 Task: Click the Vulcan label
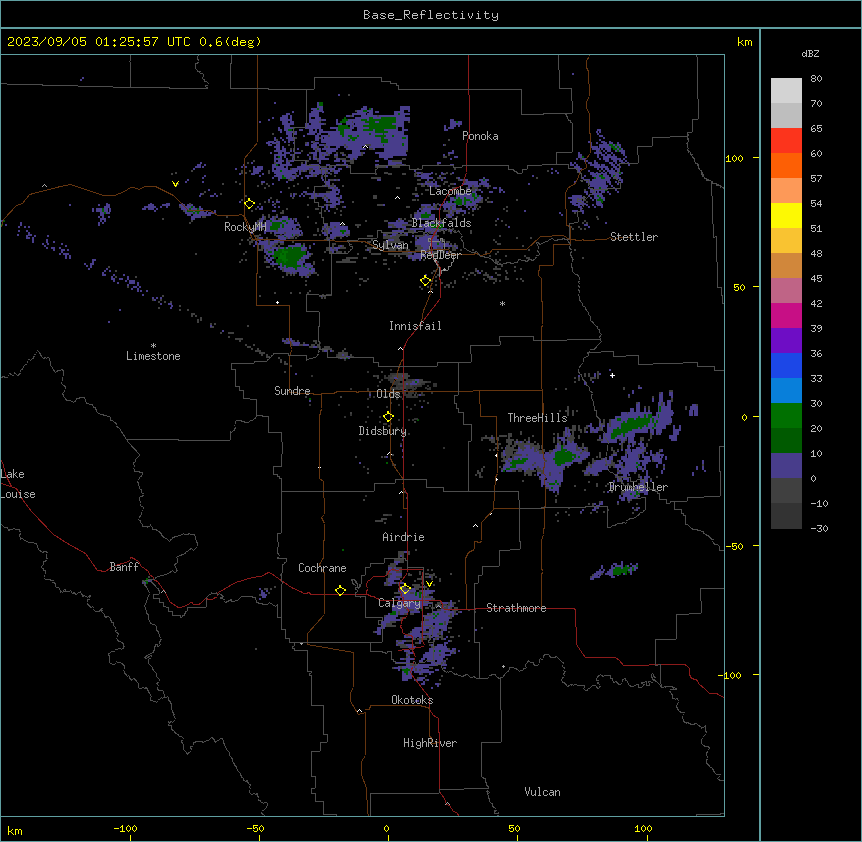pyautogui.click(x=543, y=792)
